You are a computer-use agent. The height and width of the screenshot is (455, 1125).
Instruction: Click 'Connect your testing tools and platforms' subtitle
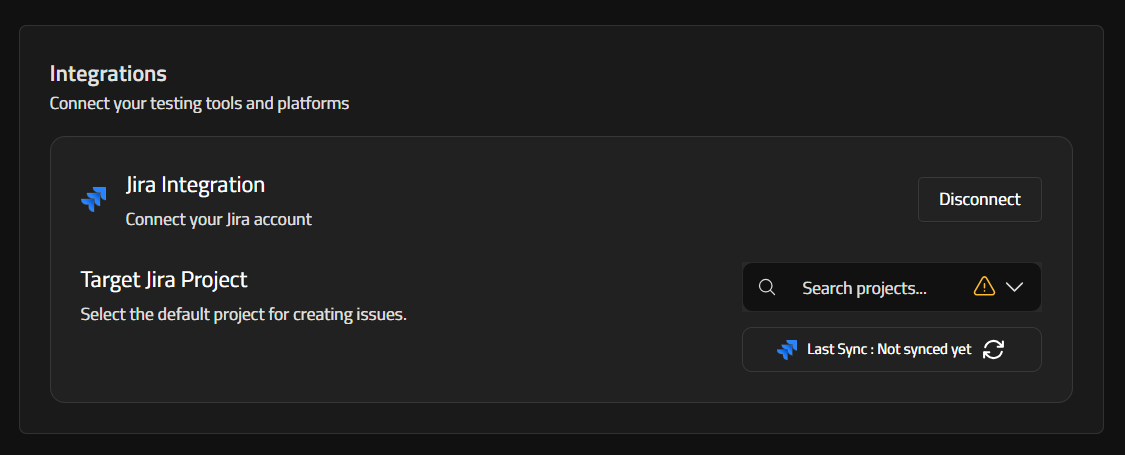(199, 103)
